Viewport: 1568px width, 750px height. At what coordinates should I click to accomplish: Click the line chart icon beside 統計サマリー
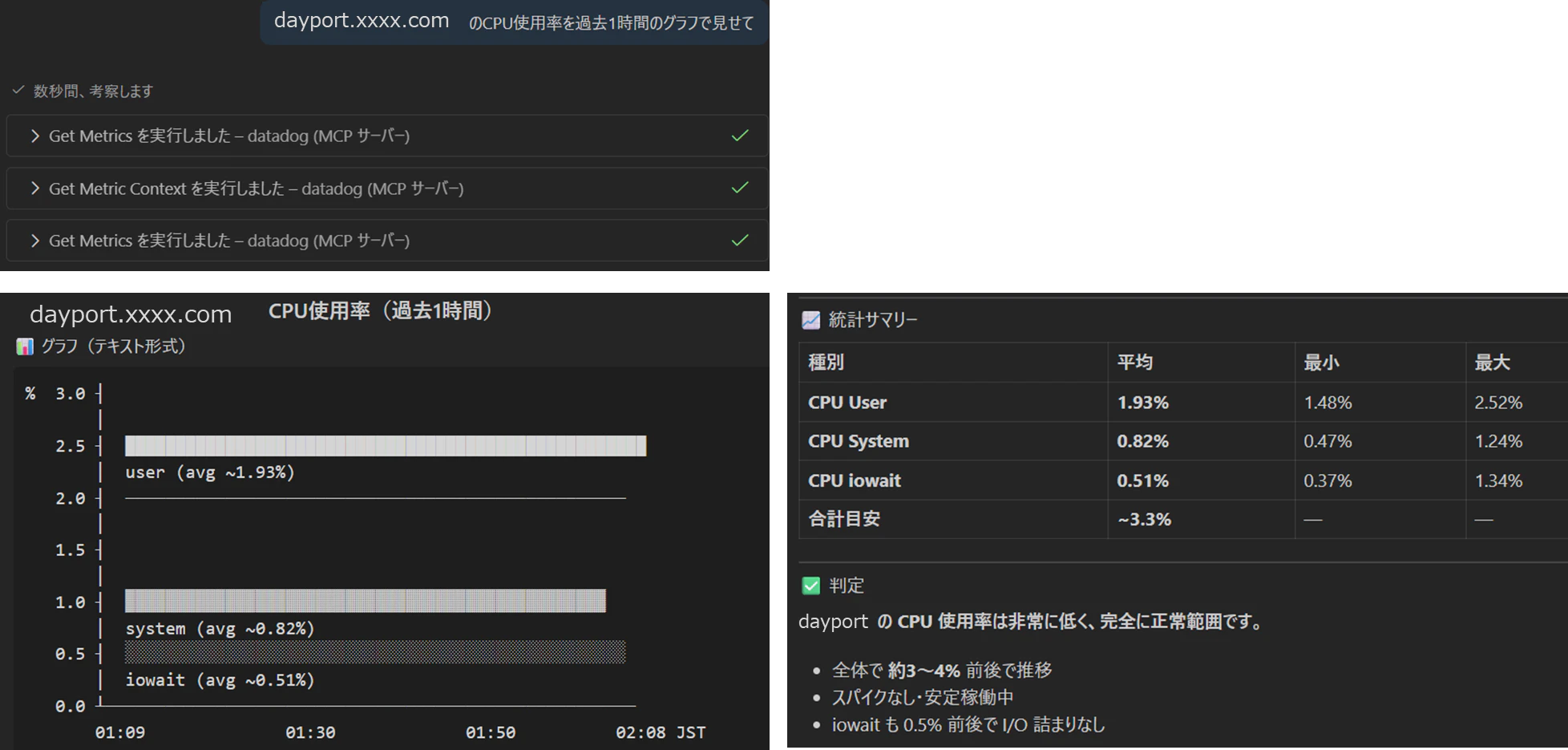(x=810, y=320)
